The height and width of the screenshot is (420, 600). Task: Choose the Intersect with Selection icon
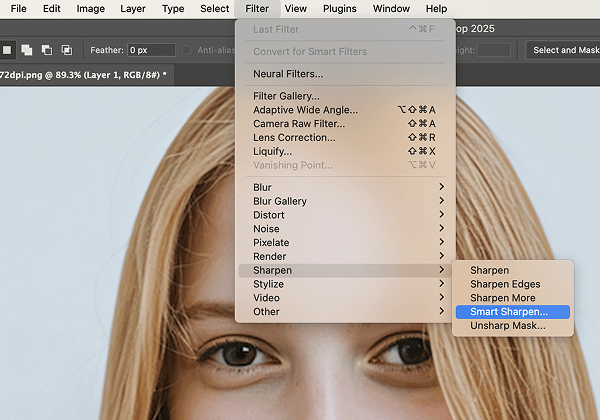[66, 50]
